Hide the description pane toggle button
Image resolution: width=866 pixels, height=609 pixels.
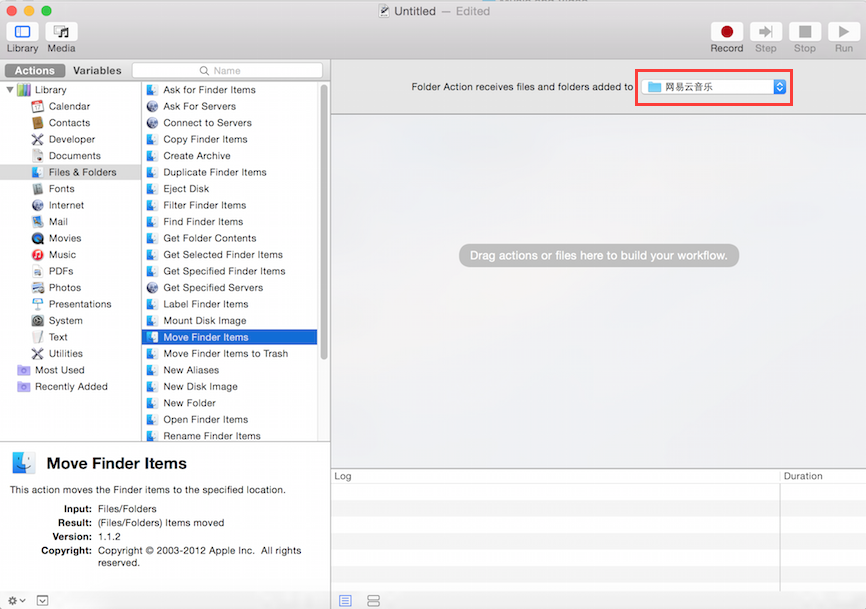[43, 600]
